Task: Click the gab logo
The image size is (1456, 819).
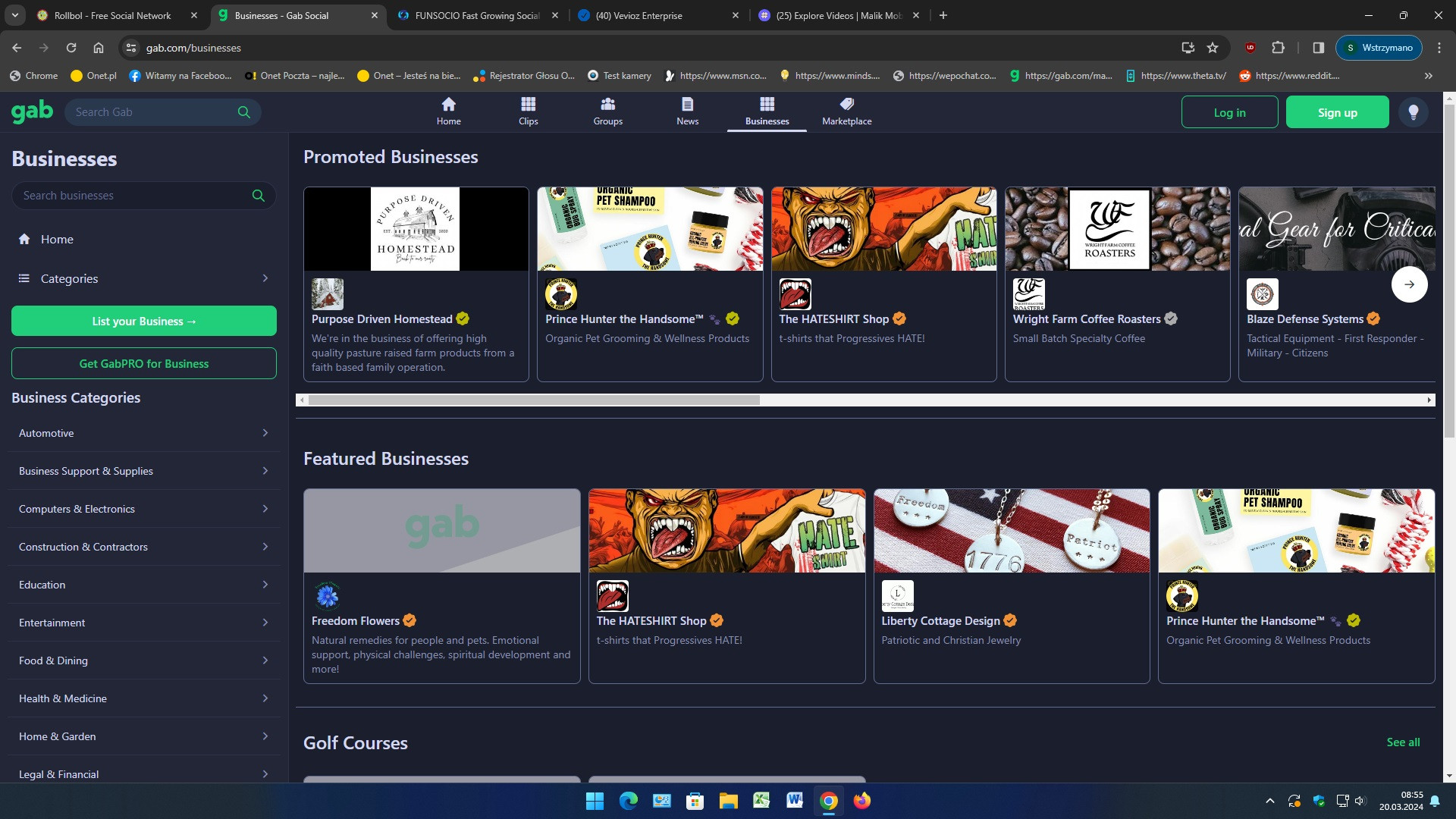Action: [x=32, y=111]
